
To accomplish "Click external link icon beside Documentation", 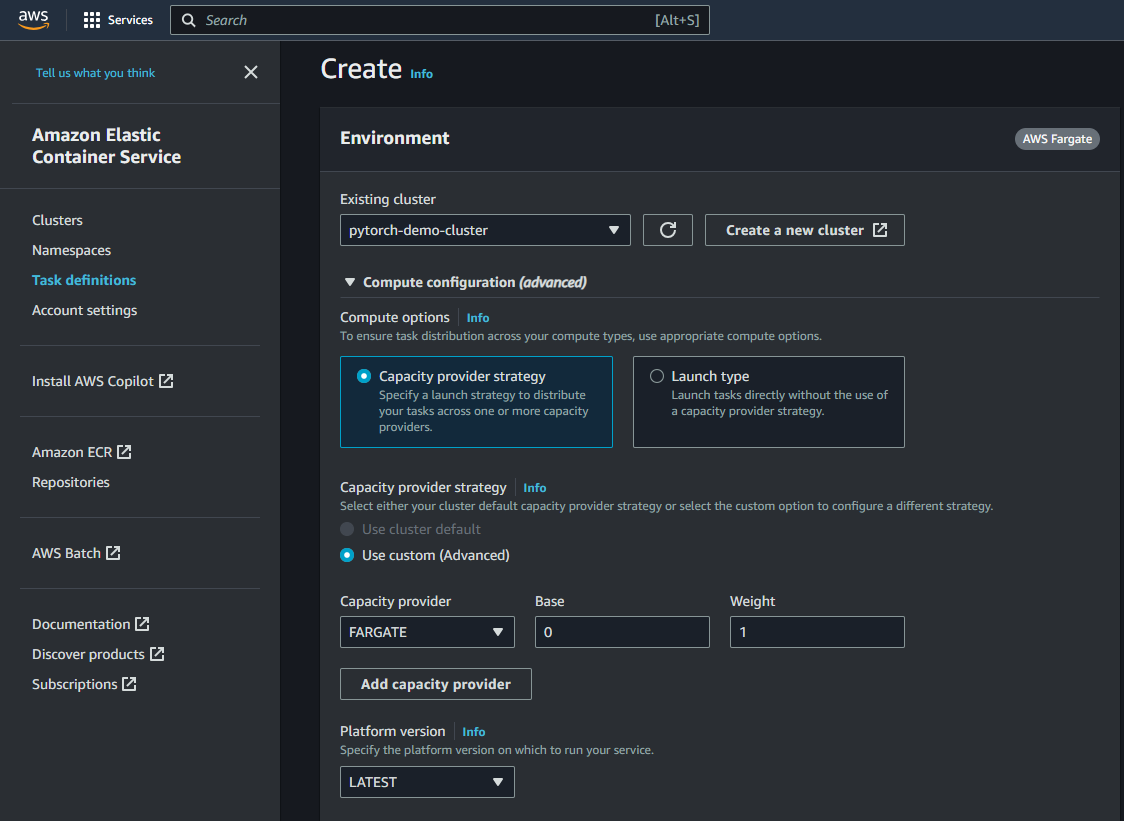I will pyautogui.click(x=143, y=624).
